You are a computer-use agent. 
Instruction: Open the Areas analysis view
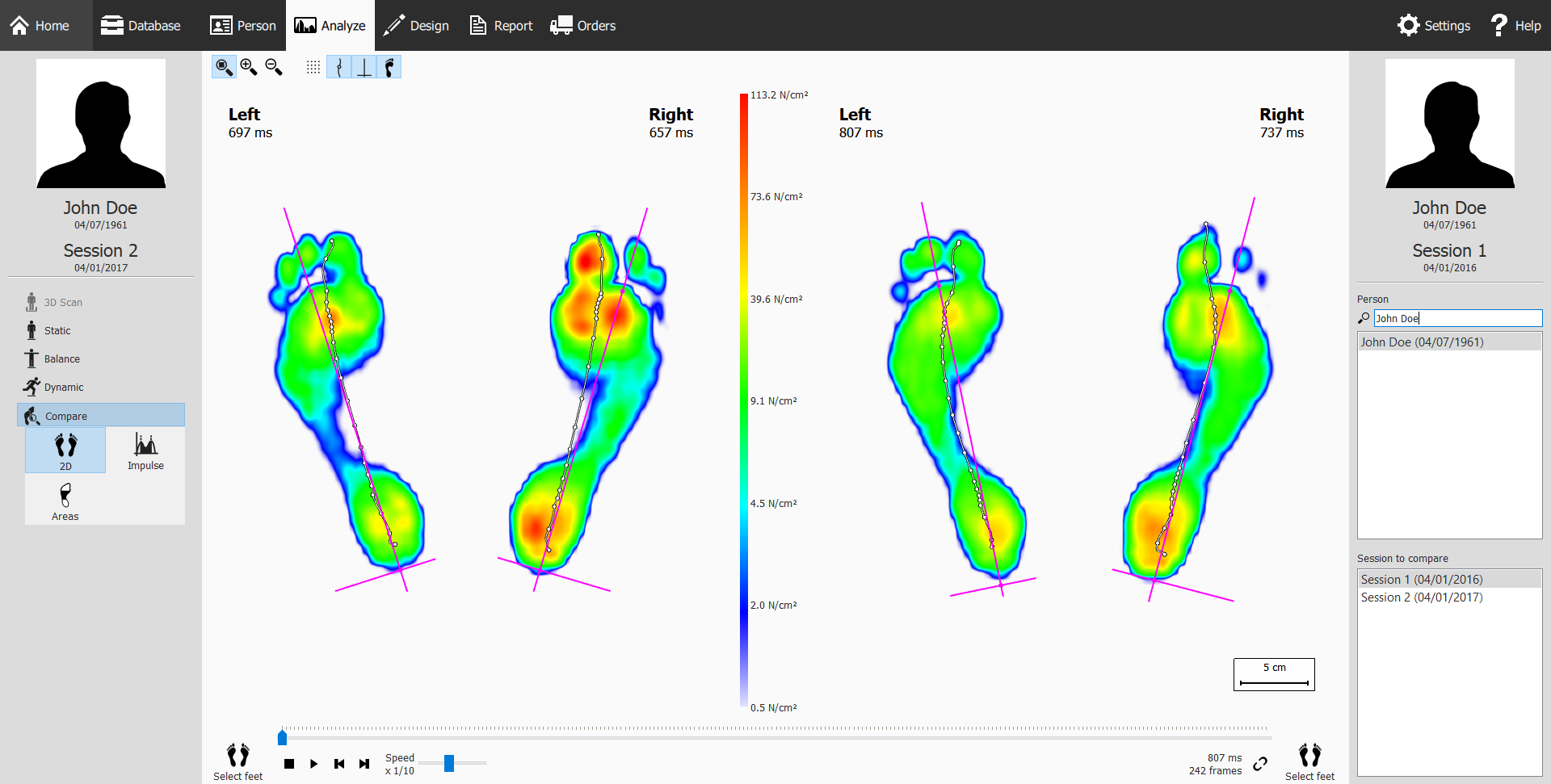[65, 500]
